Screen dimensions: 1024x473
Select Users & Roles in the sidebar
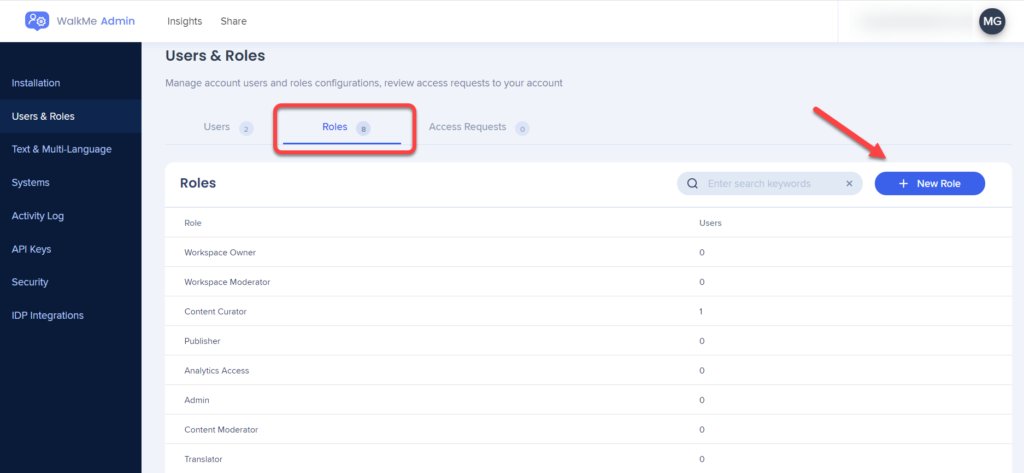click(71, 116)
